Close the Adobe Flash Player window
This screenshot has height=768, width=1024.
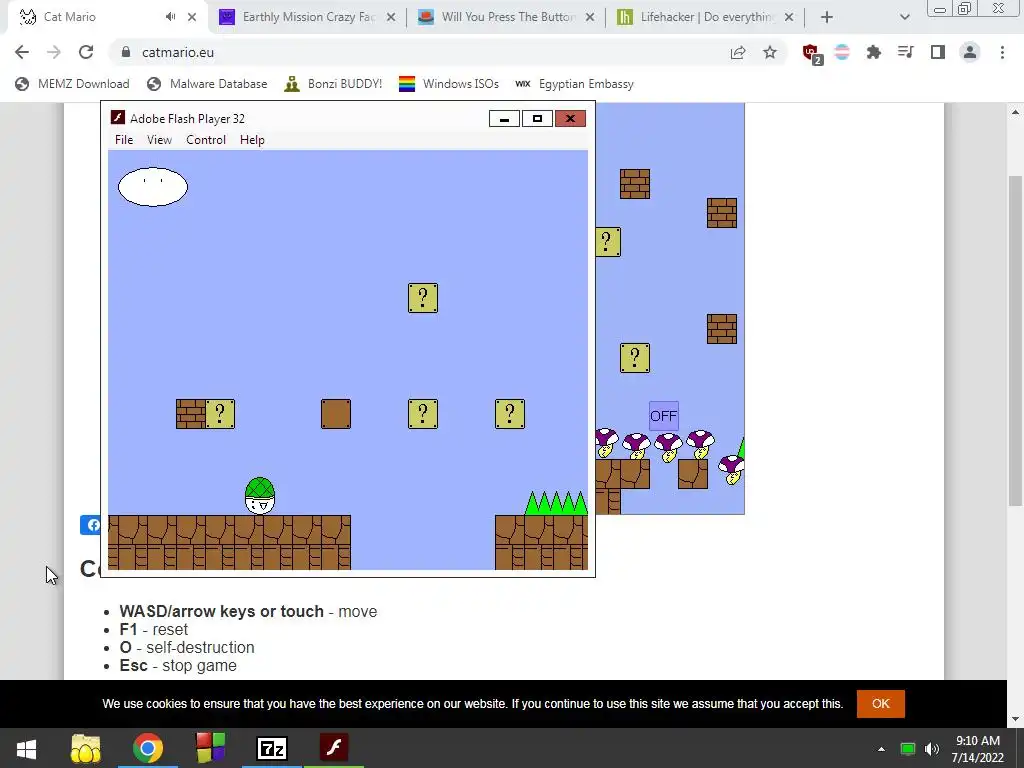570,119
